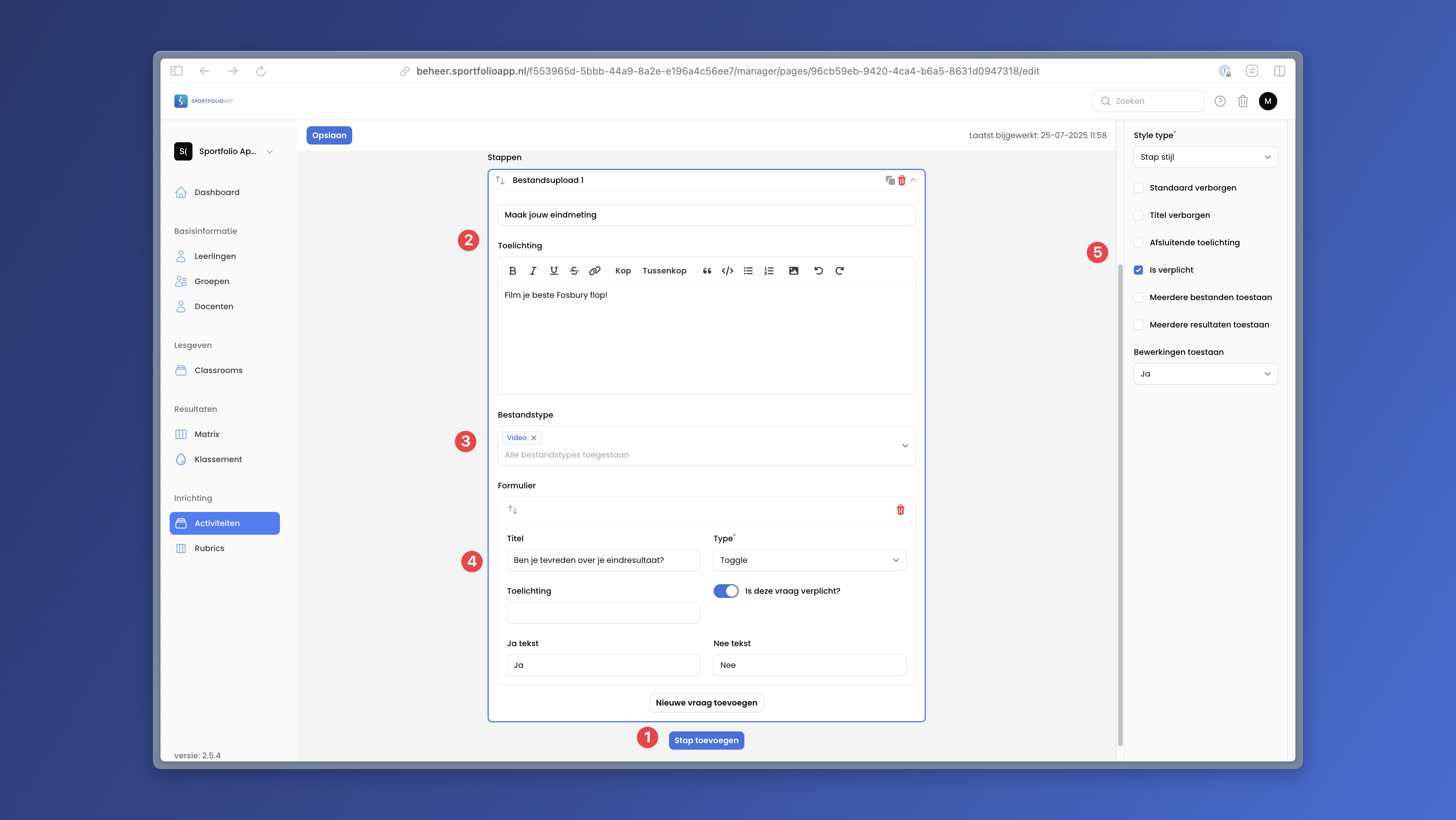Open Bewerkingen toestaan dropdown

click(1206, 374)
